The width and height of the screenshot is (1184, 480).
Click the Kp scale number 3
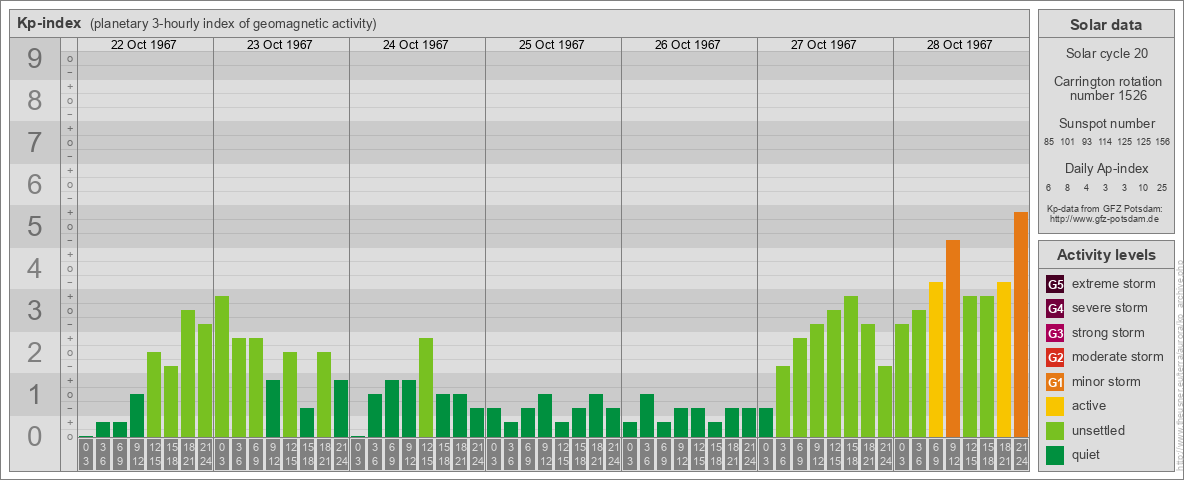click(35, 310)
